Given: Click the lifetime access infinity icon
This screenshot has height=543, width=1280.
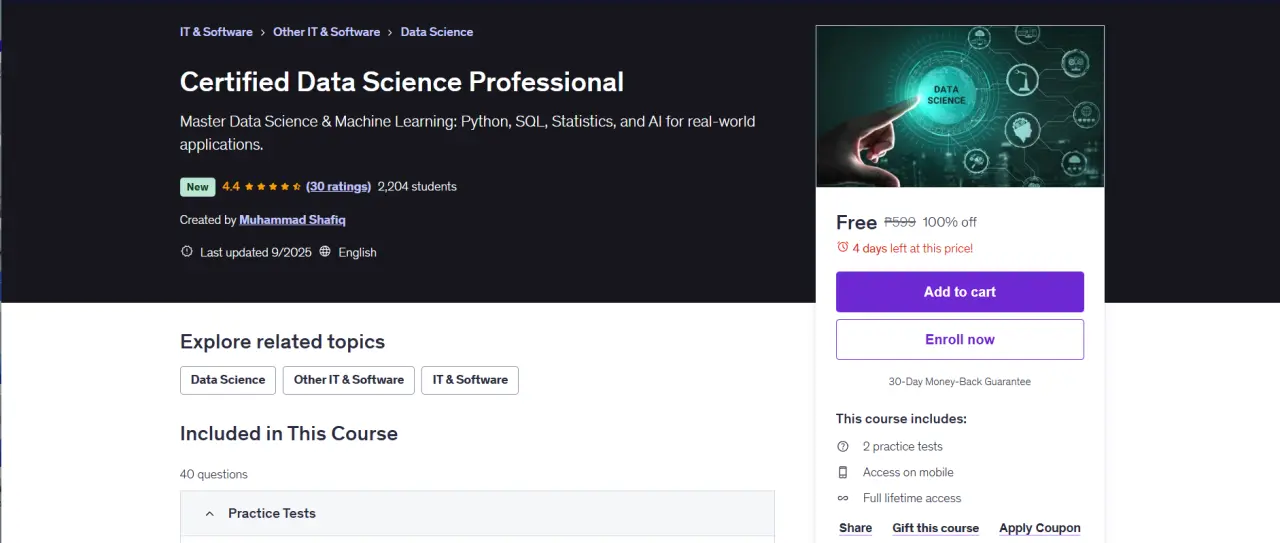Looking at the screenshot, I should pyautogui.click(x=842, y=498).
